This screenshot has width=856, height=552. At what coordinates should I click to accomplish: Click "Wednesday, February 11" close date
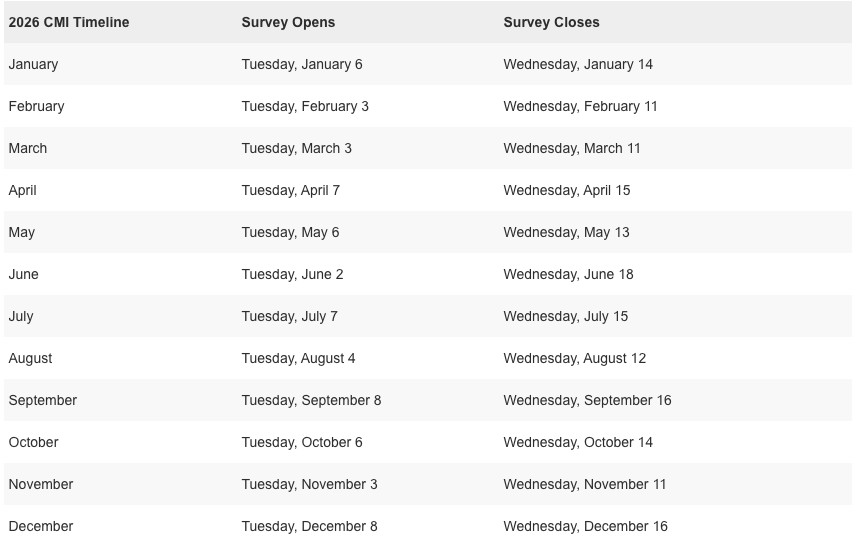[x=580, y=106]
